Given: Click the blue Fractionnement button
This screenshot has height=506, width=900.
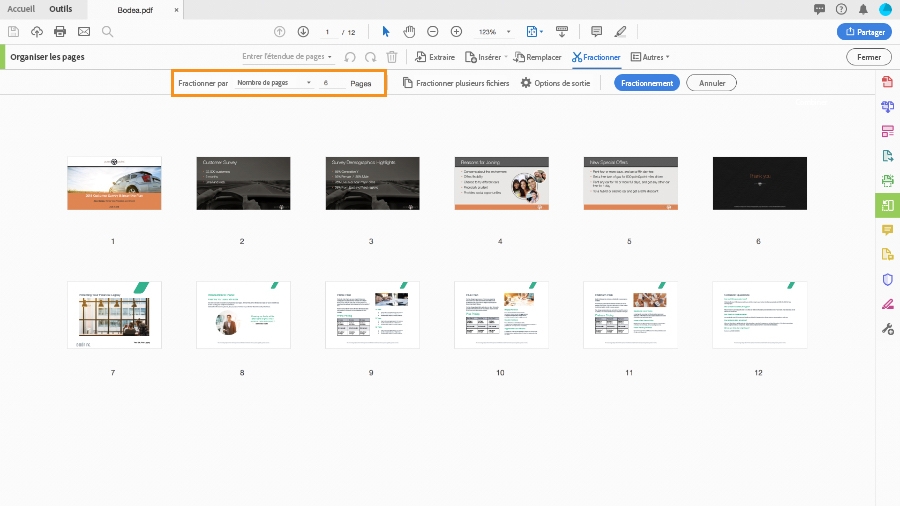Looking at the screenshot, I should (647, 83).
